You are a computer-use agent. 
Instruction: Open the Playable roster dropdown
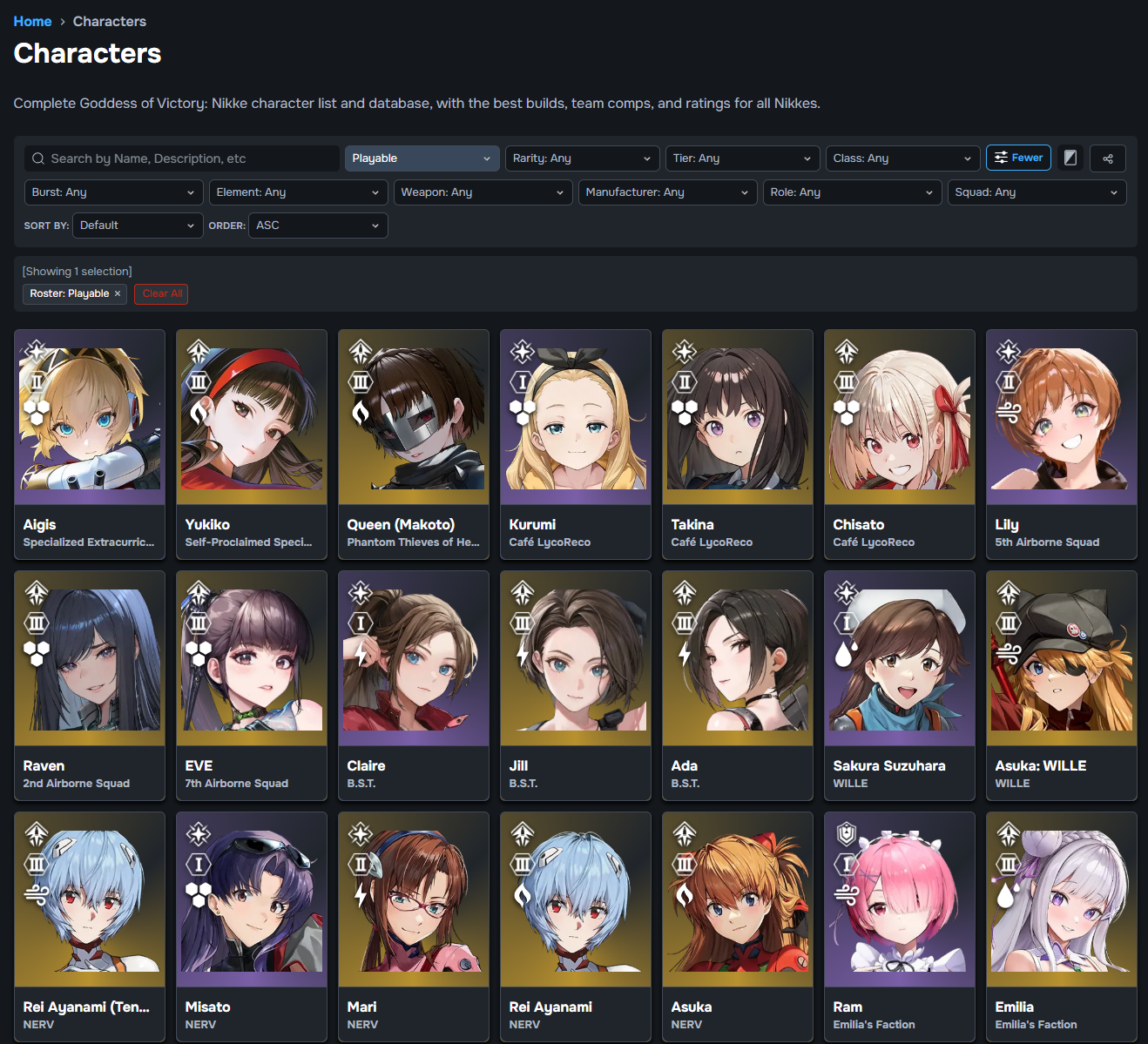pyautogui.click(x=422, y=158)
